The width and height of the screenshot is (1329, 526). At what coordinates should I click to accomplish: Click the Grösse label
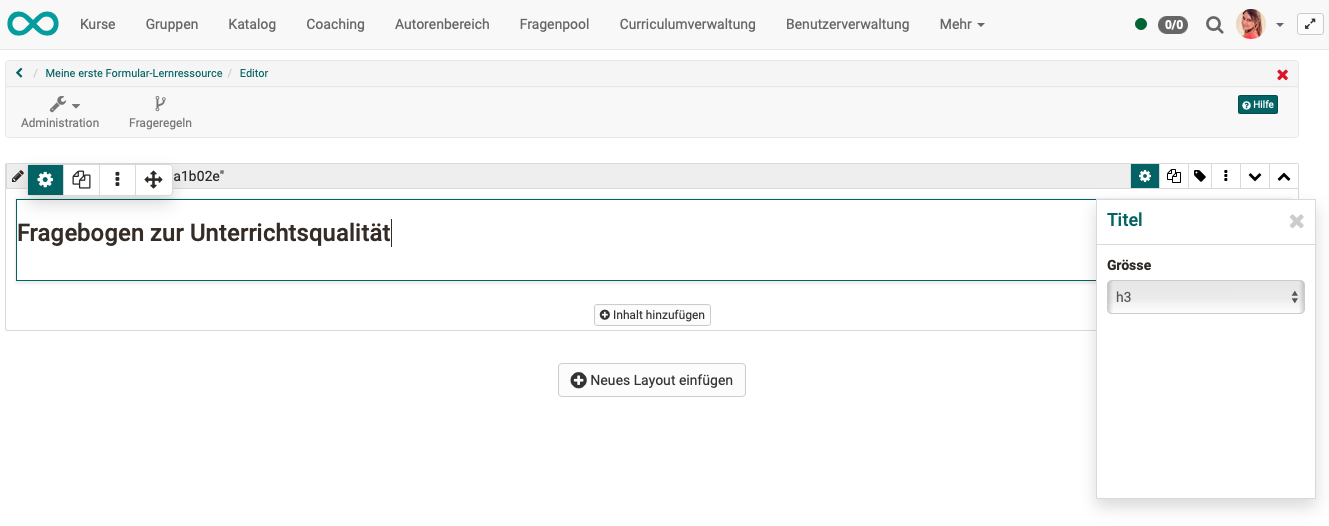point(1129,265)
